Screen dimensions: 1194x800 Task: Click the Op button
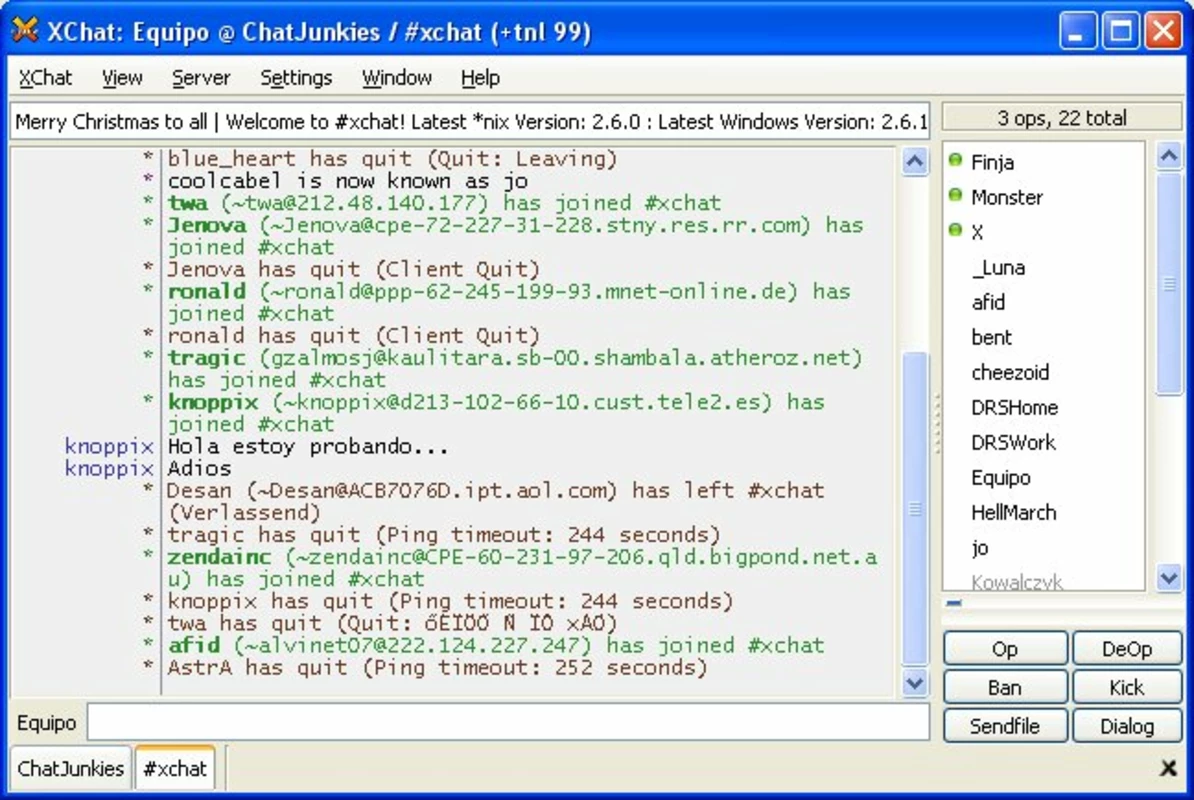click(x=1004, y=649)
